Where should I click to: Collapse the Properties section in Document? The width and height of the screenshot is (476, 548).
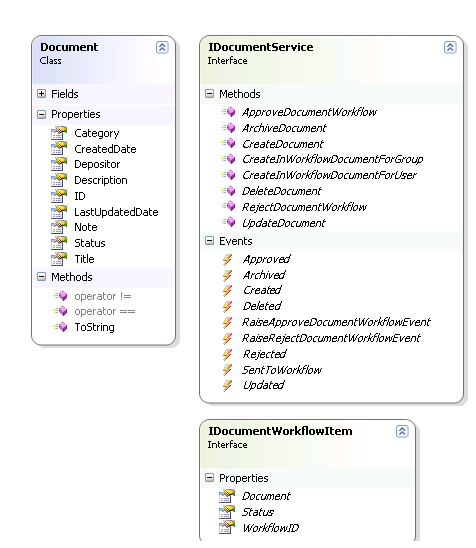point(42,114)
